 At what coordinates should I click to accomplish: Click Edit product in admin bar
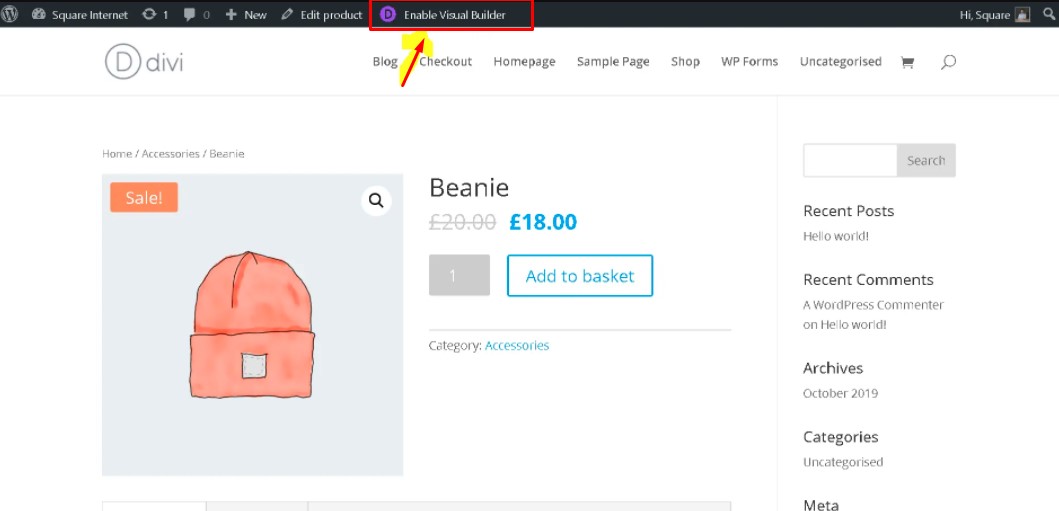tap(322, 15)
